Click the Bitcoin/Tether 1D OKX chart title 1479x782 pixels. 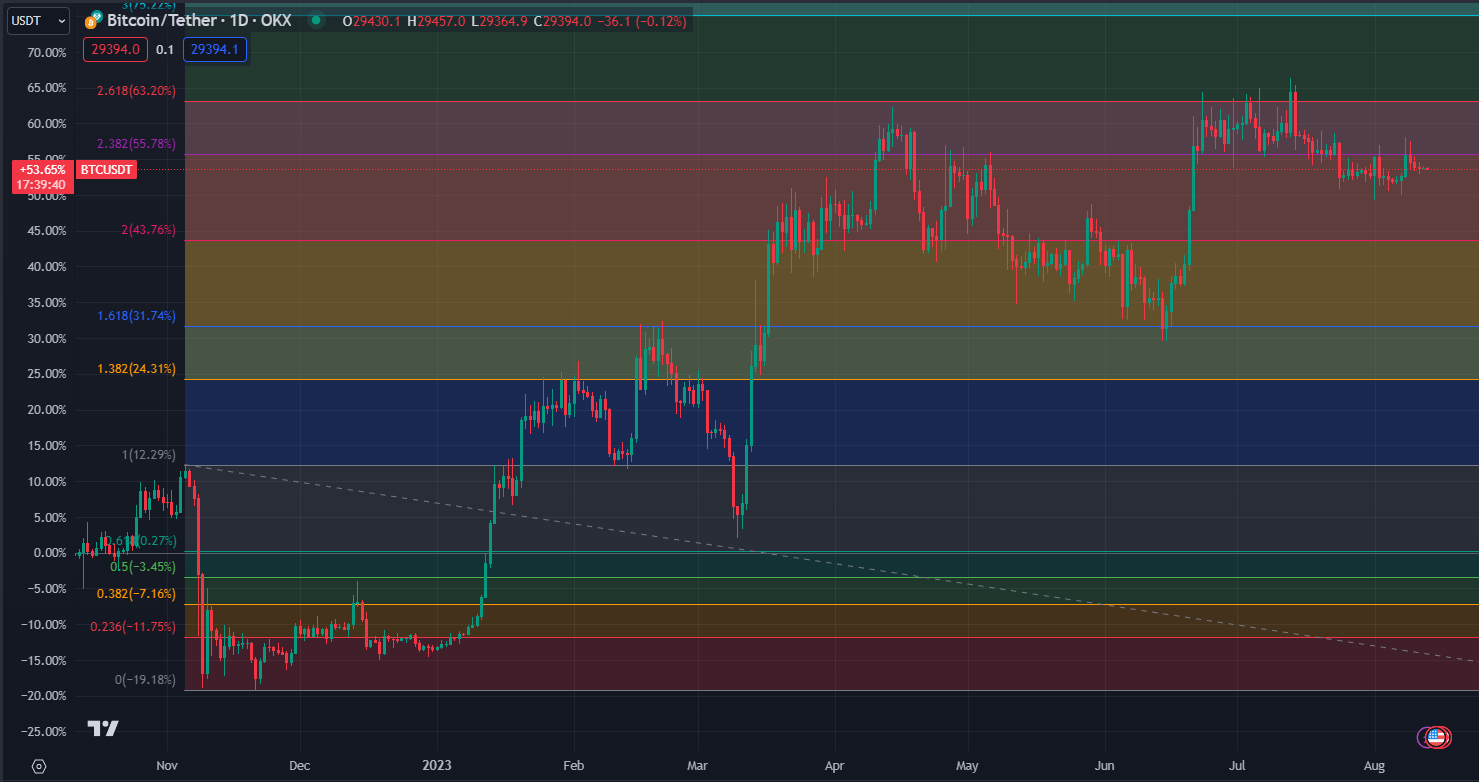199,20
